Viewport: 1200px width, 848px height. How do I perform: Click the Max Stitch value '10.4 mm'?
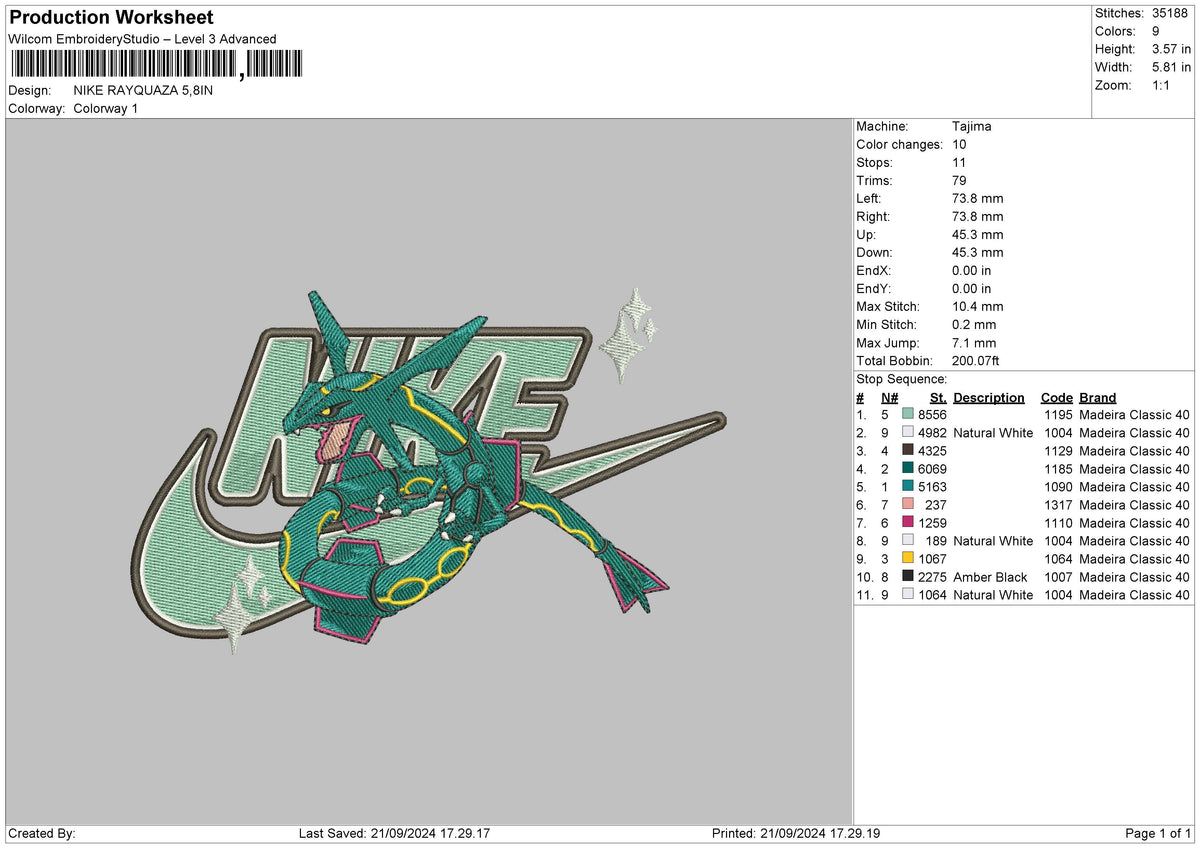(978, 307)
